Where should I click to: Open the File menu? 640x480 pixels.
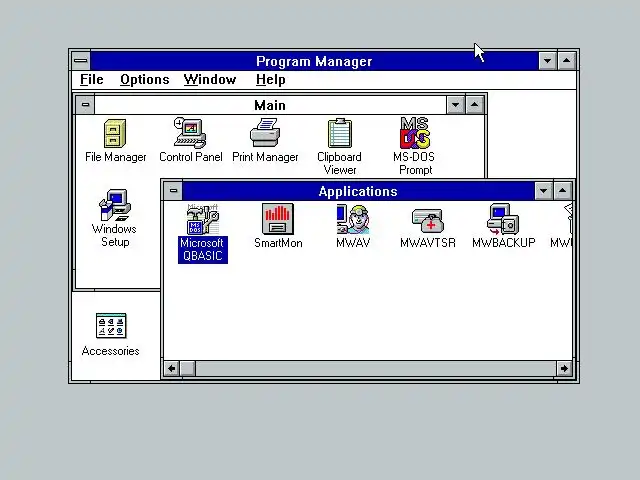pos(91,80)
